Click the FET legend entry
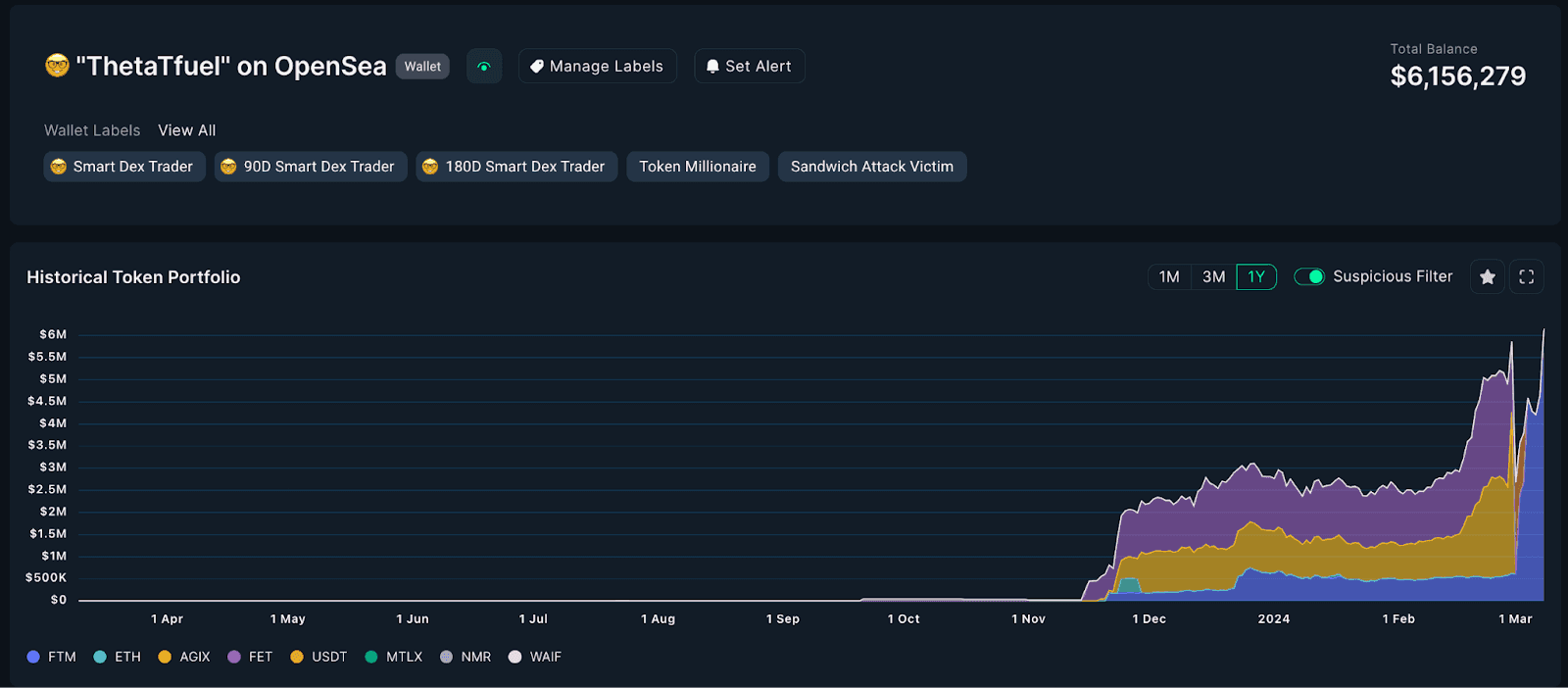 (x=250, y=657)
